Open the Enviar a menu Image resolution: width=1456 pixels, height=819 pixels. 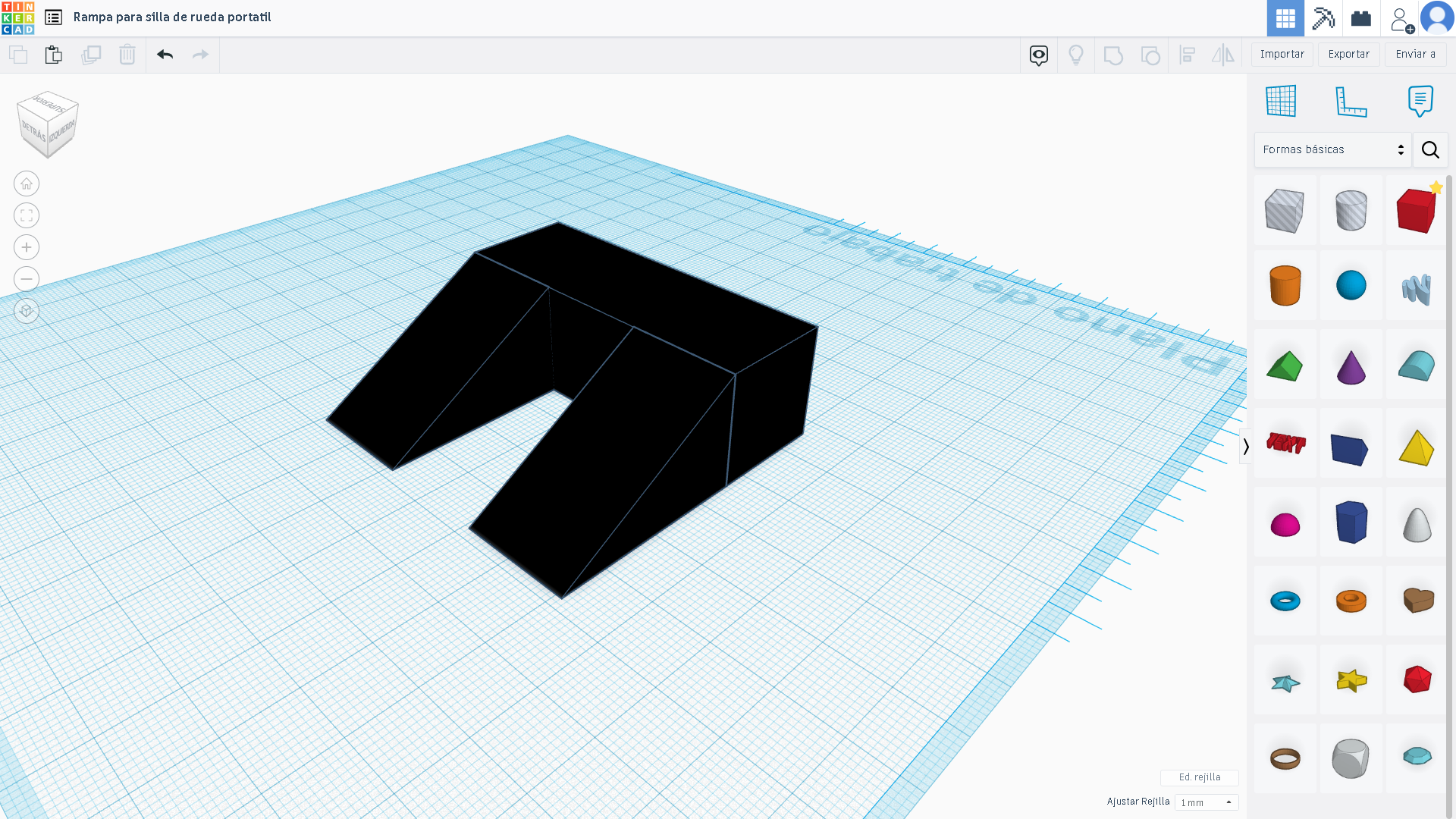(1415, 55)
